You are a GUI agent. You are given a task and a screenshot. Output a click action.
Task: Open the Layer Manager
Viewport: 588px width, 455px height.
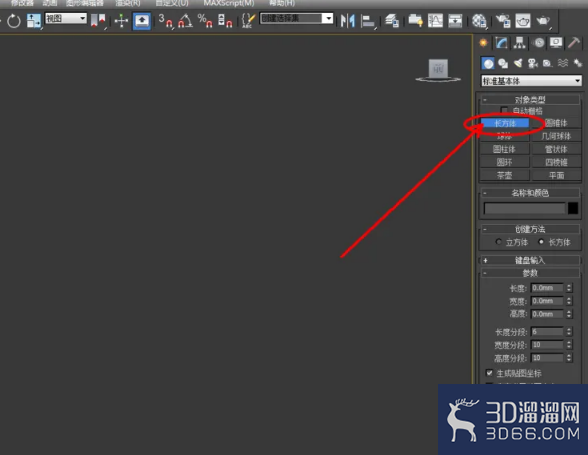click(x=392, y=21)
